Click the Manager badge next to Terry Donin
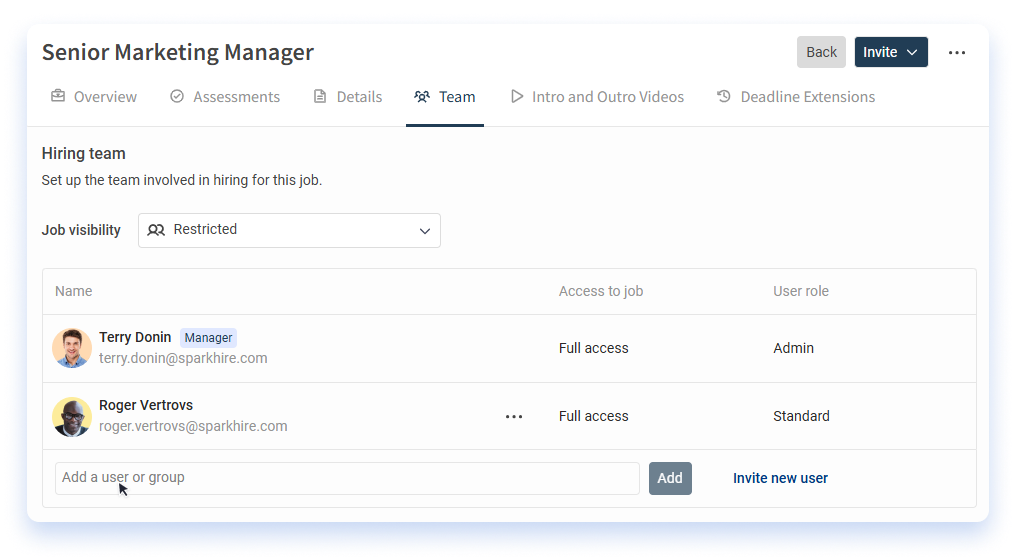Screen dimensions: 1016x558 pyautogui.click(x=208, y=338)
